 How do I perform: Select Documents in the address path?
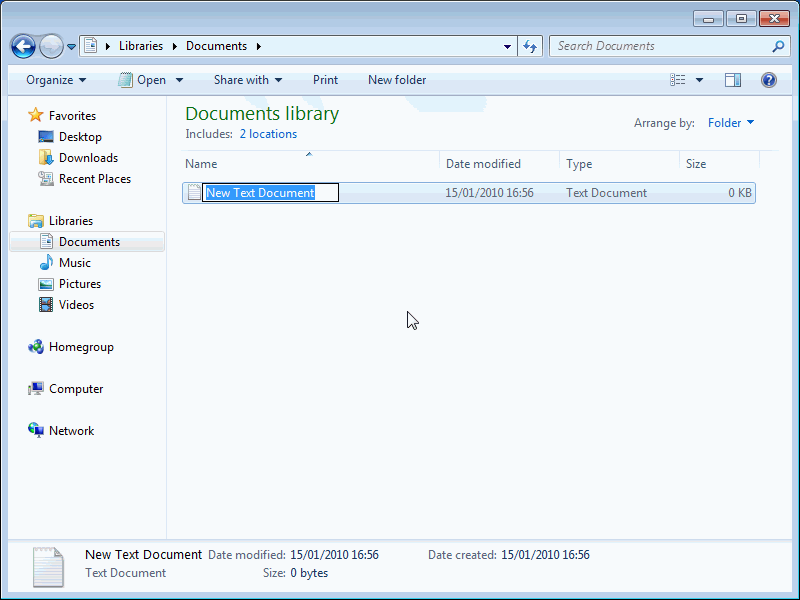coord(216,46)
